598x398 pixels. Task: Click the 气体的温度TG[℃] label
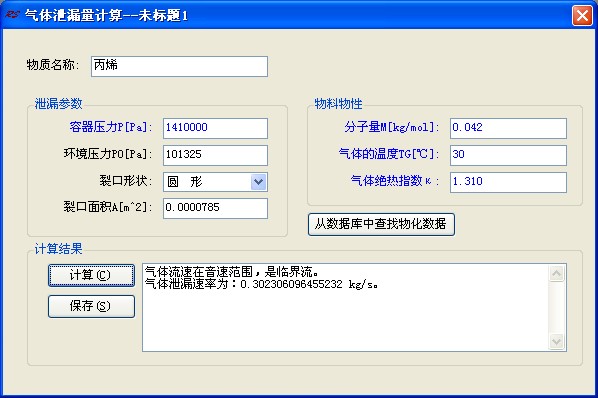tap(389, 154)
